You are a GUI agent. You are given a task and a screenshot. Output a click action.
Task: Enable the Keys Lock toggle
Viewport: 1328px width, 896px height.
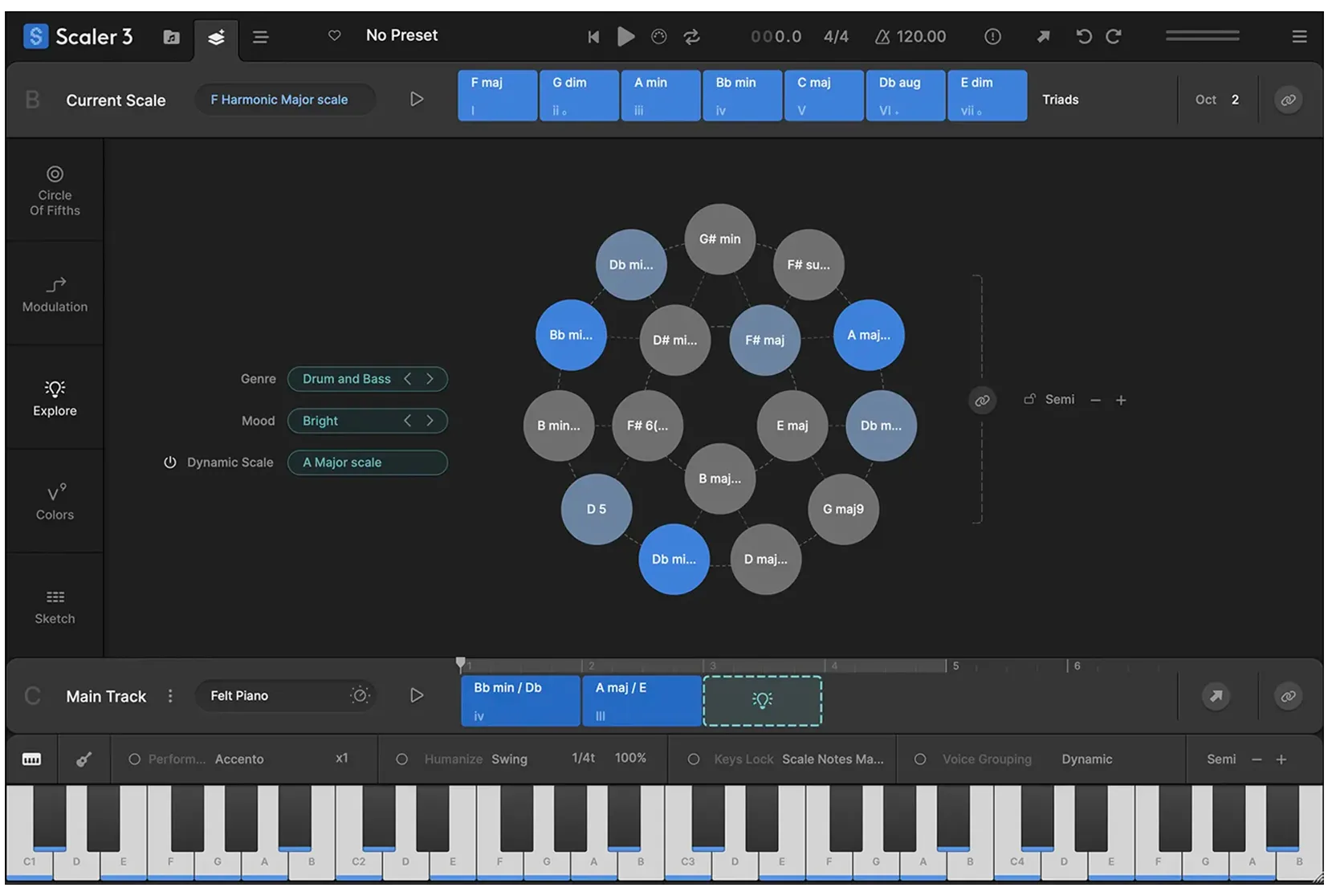tap(694, 760)
